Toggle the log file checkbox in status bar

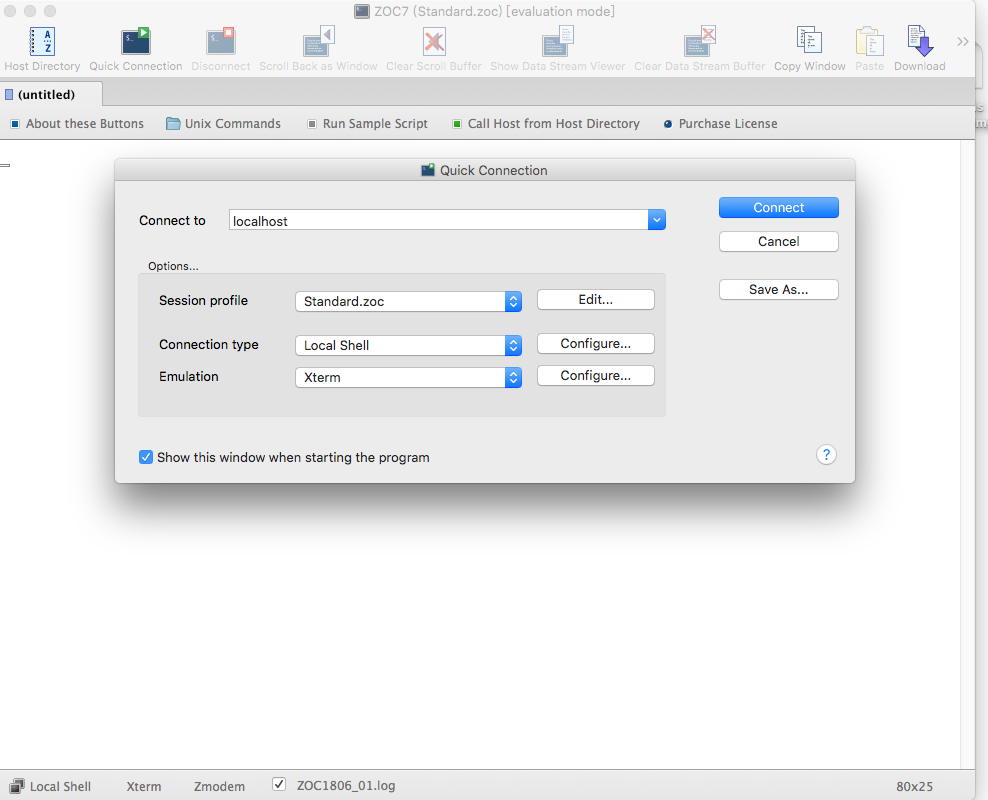[x=279, y=784]
